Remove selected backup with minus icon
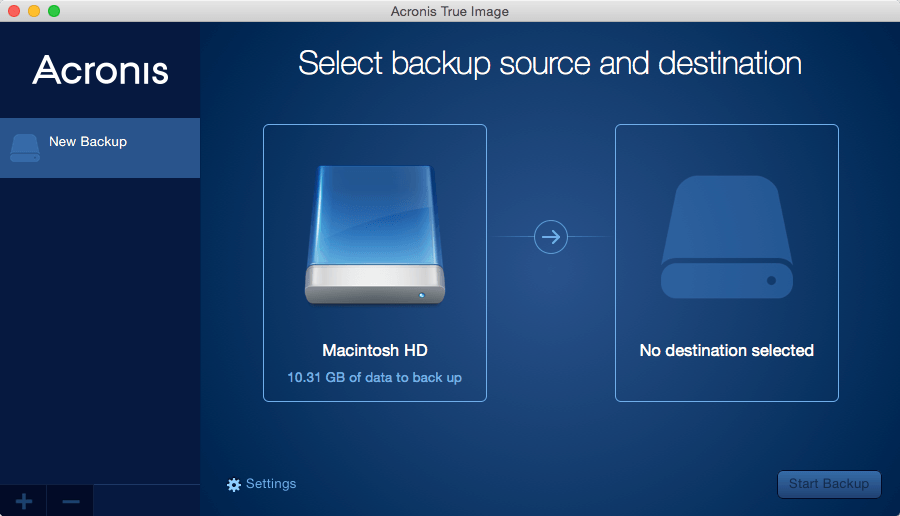Viewport: 900px width, 516px height. pyautogui.click(x=71, y=501)
